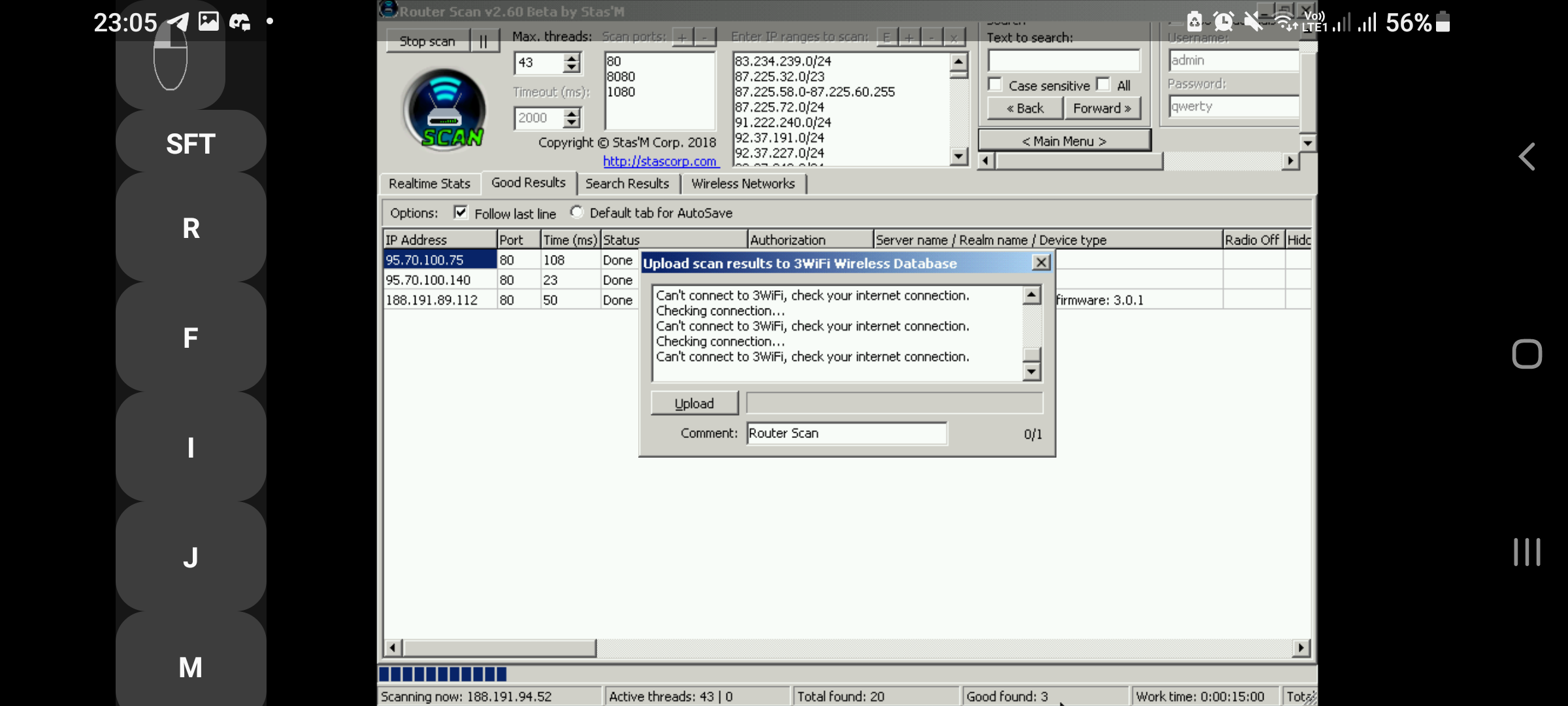Close the Upload scan results dialog
Viewport: 1568px width, 706px height.
1041,263
